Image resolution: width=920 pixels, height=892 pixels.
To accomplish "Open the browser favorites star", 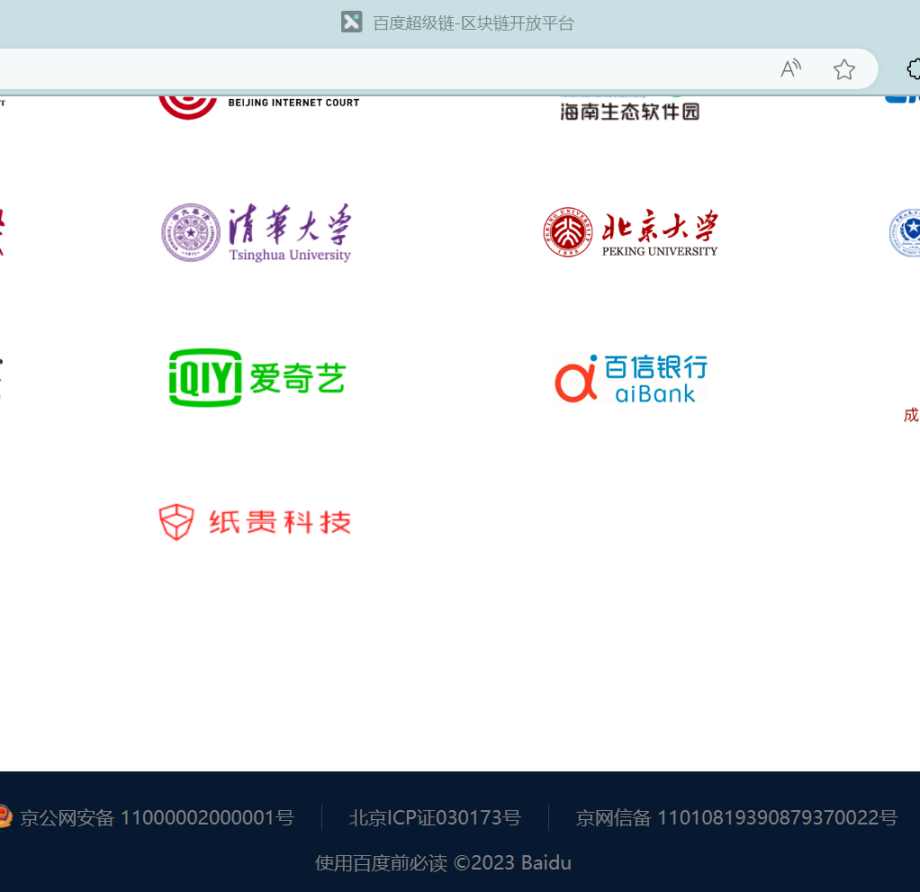I will pyautogui.click(x=843, y=69).
